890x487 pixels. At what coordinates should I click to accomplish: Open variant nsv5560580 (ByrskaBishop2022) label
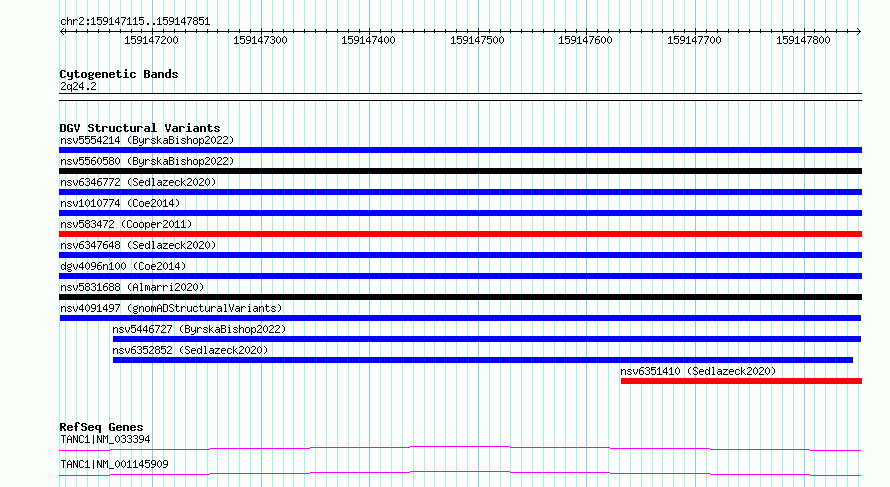[147, 161]
